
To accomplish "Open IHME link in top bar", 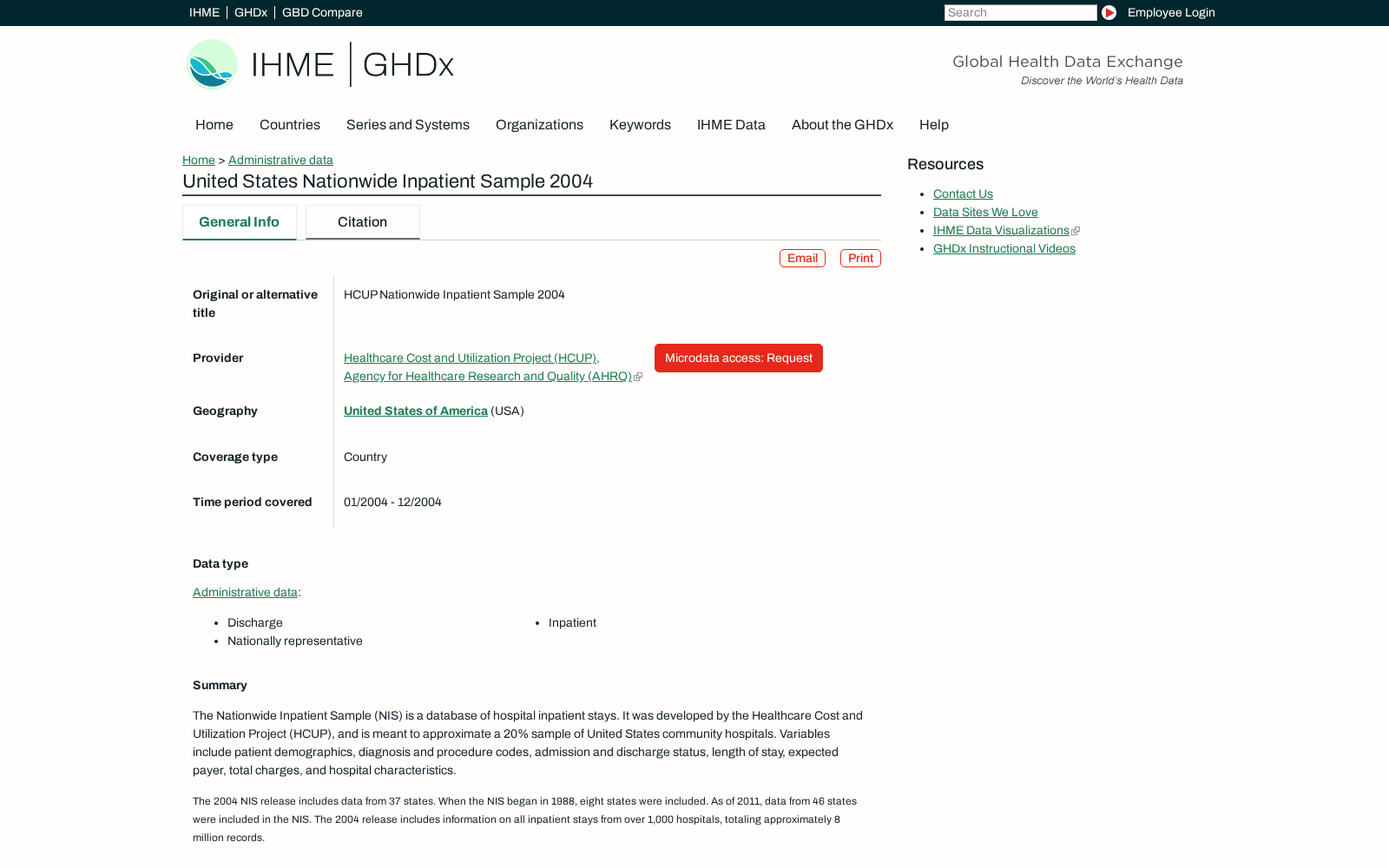I will pyautogui.click(x=204, y=12).
